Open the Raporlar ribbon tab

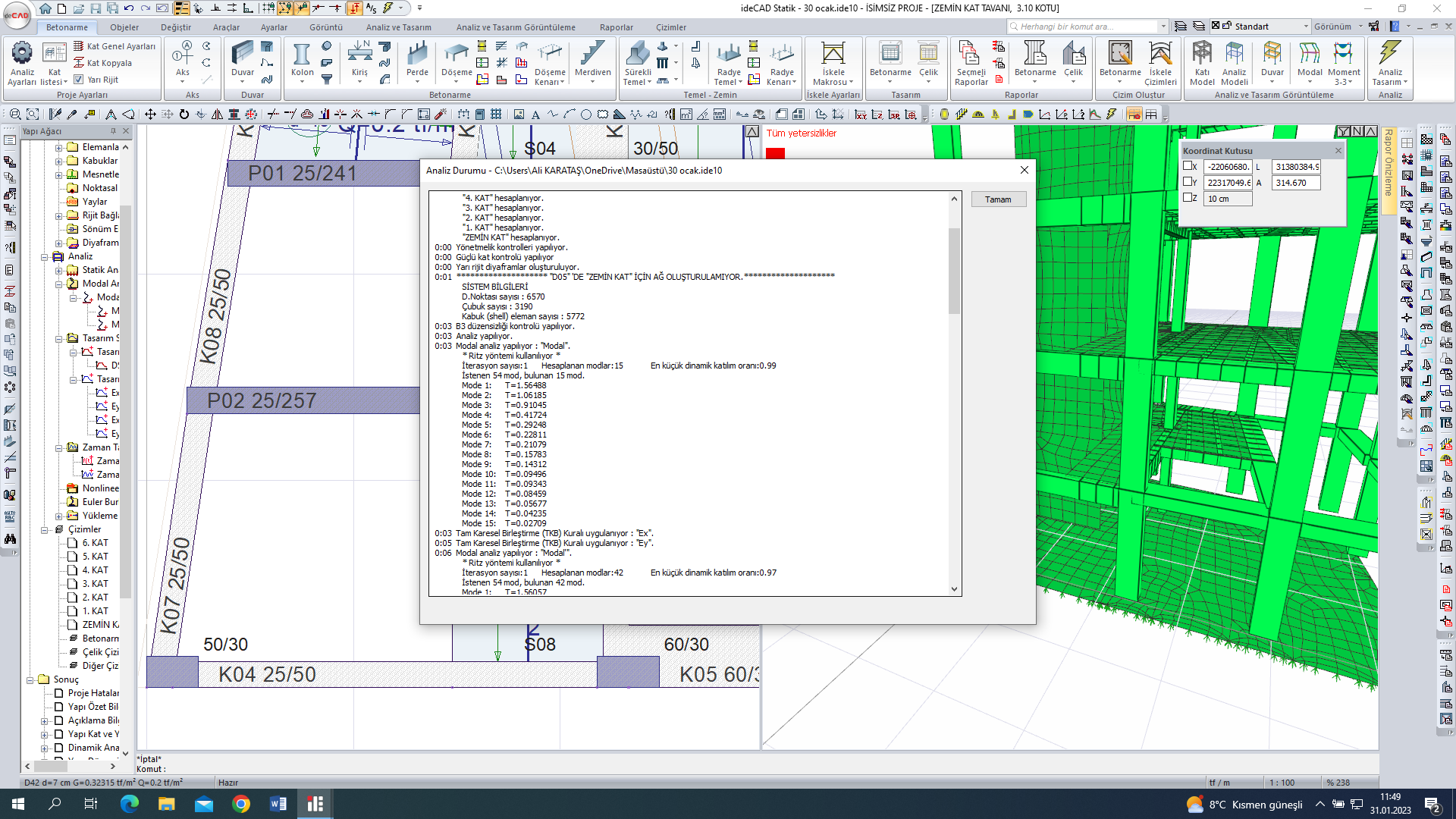tap(616, 27)
